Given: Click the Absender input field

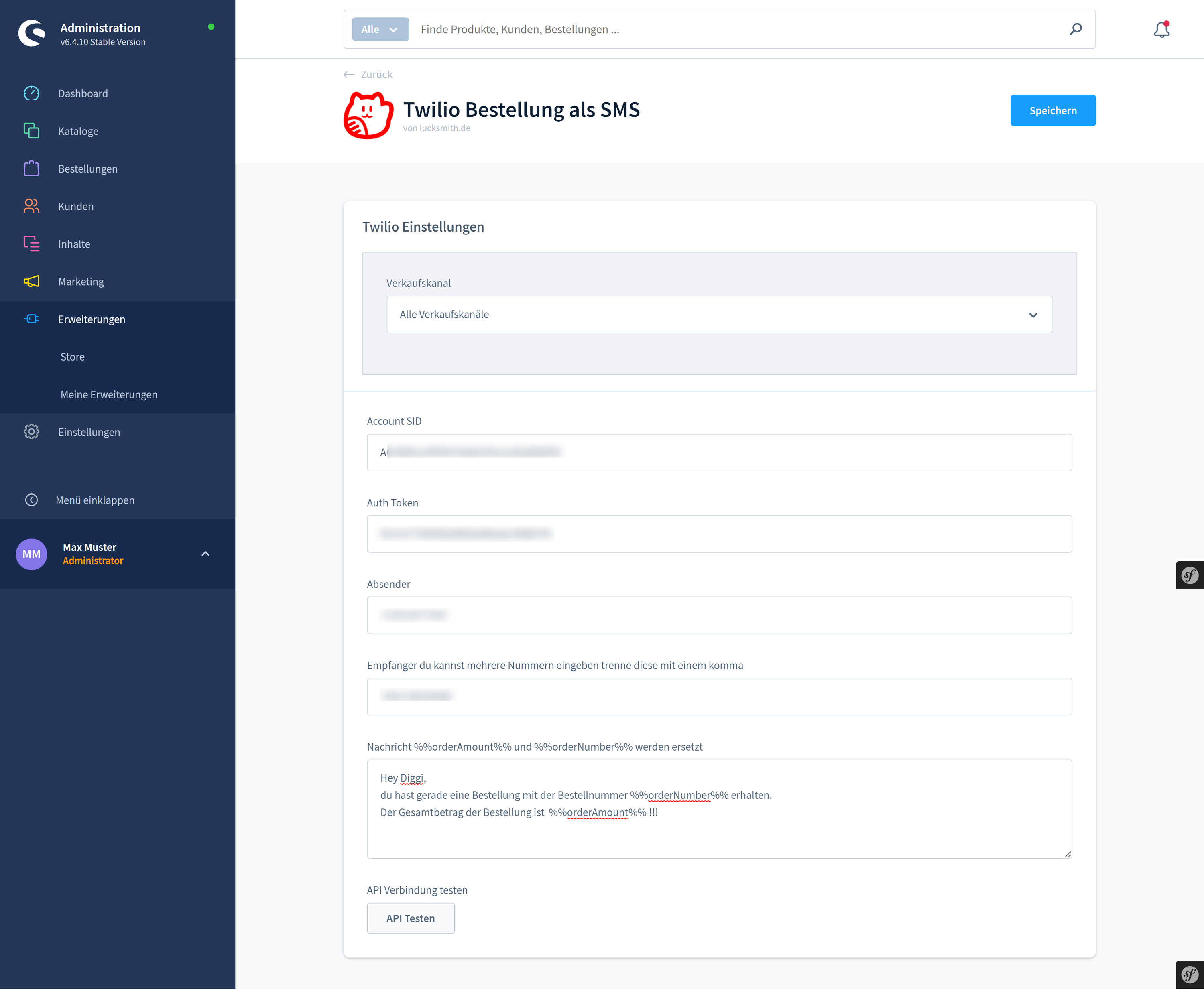Looking at the screenshot, I should click(719, 615).
